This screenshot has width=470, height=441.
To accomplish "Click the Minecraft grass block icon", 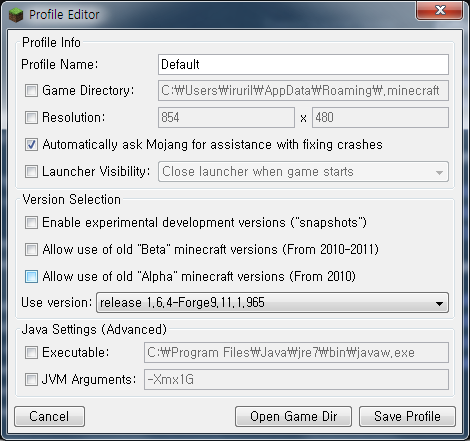I will 16,15.
